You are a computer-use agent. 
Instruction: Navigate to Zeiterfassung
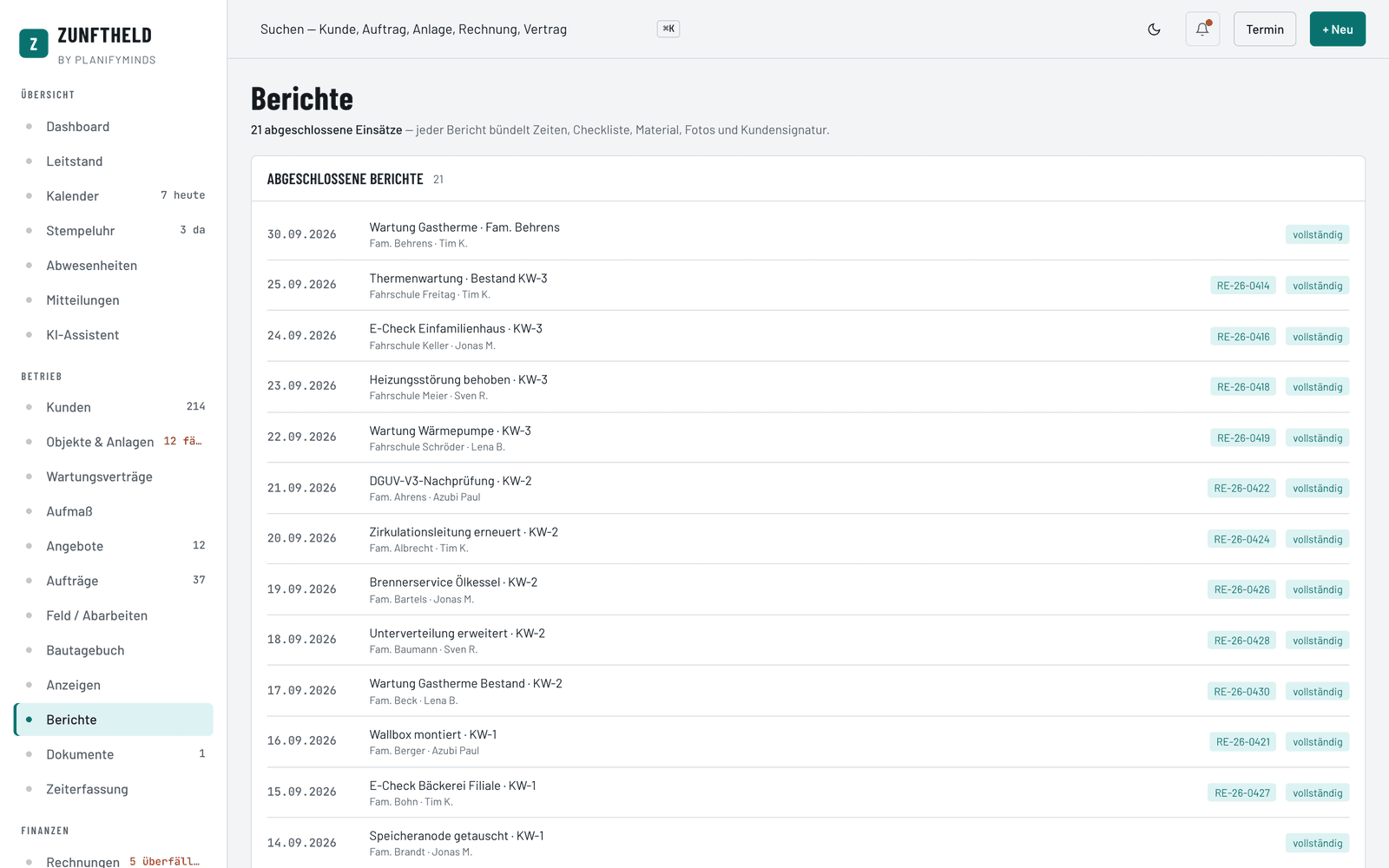tap(114, 789)
